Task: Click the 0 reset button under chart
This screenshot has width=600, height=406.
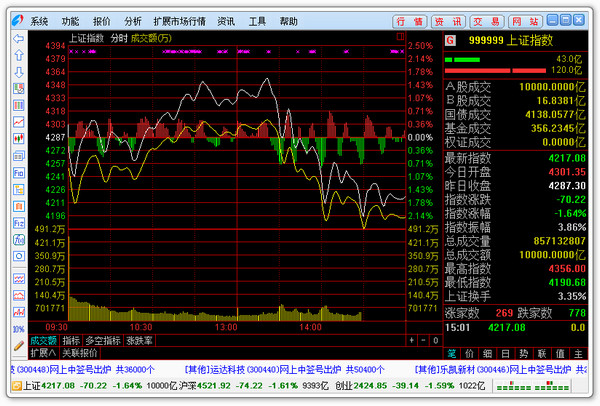Action: pyautogui.click(x=435, y=340)
